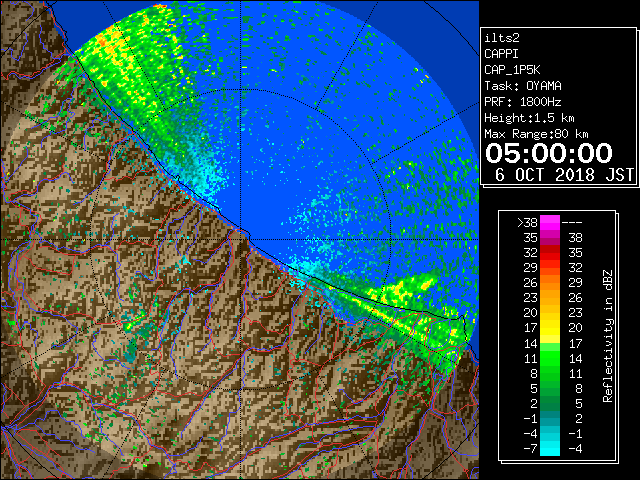Select the green 8 dBZ legend color
The height and width of the screenshot is (480, 640).
point(550,373)
